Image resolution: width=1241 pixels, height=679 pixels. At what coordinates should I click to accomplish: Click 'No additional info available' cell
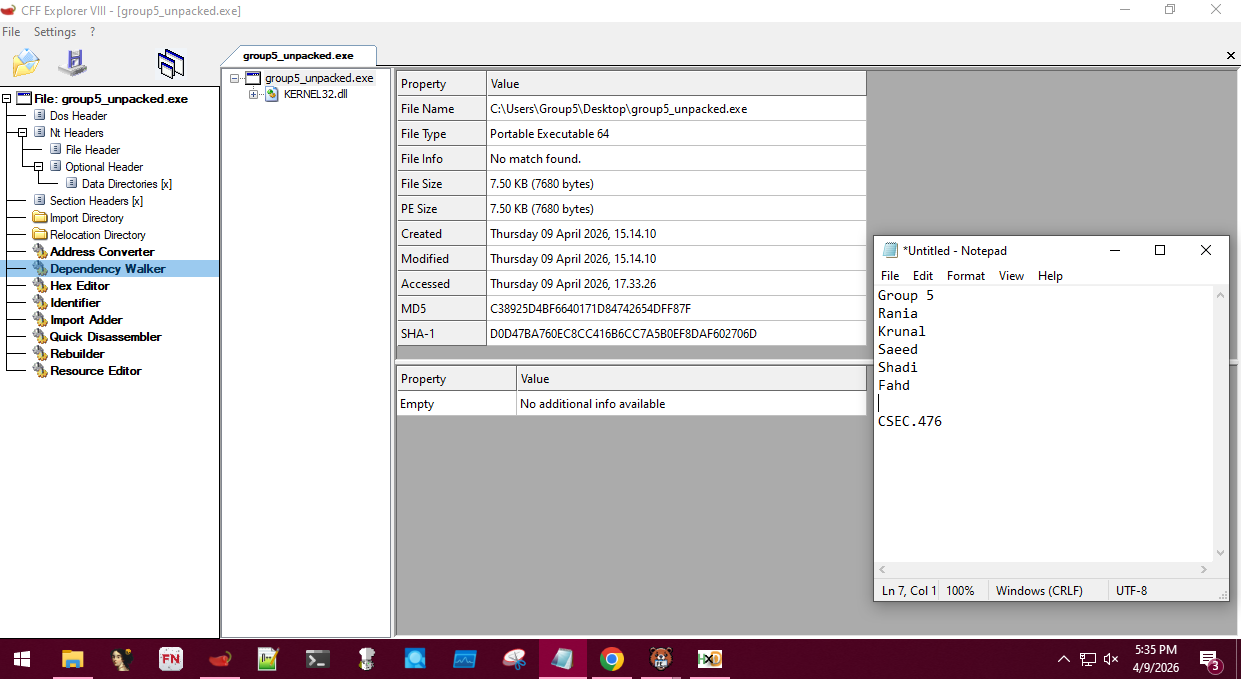click(x=691, y=404)
